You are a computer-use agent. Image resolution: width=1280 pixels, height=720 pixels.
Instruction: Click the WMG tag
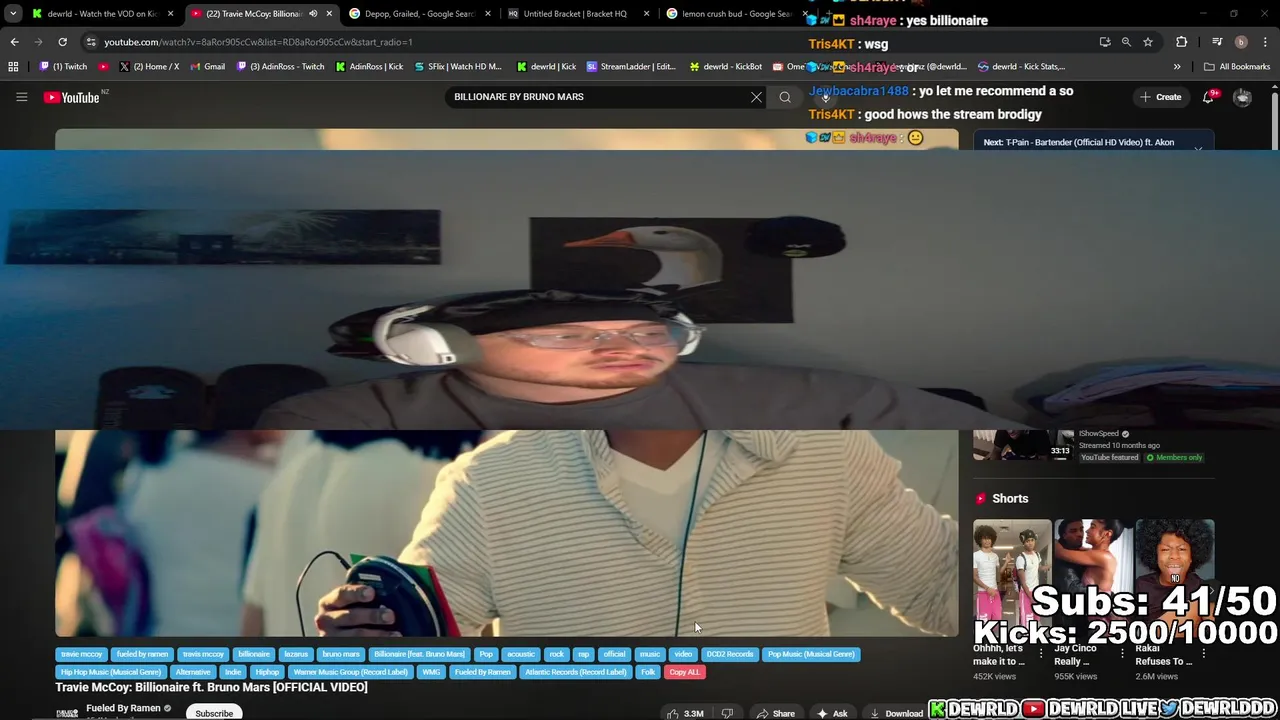tap(431, 672)
